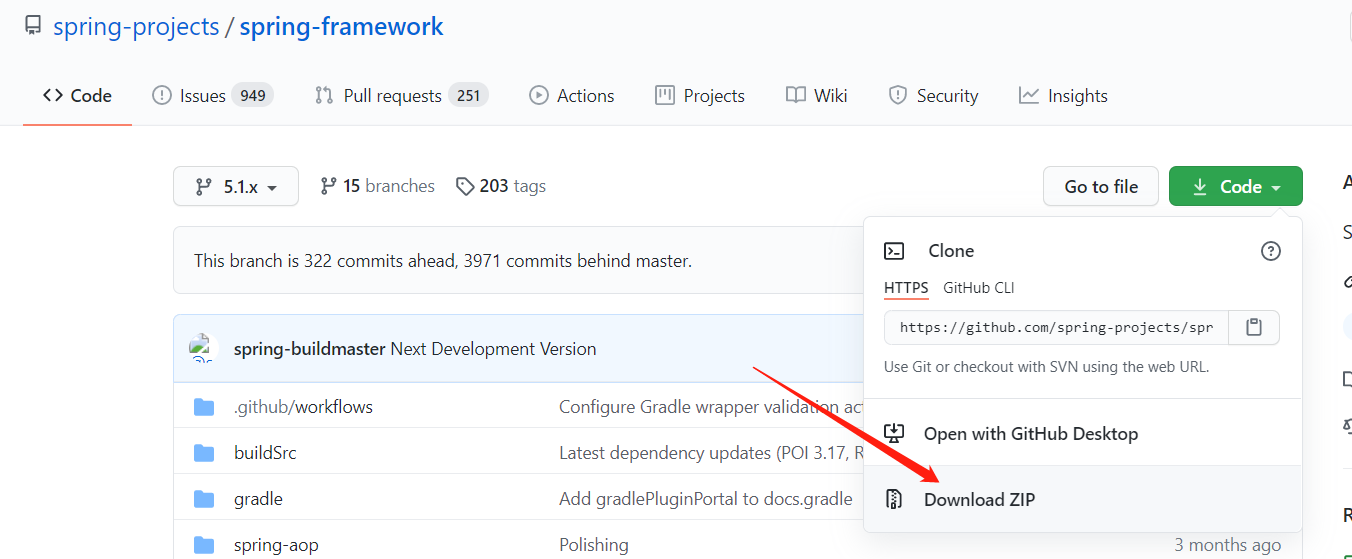The image size is (1352, 559).
Task: Click the branch icon beside 15 branches
Action: (328, 186)
